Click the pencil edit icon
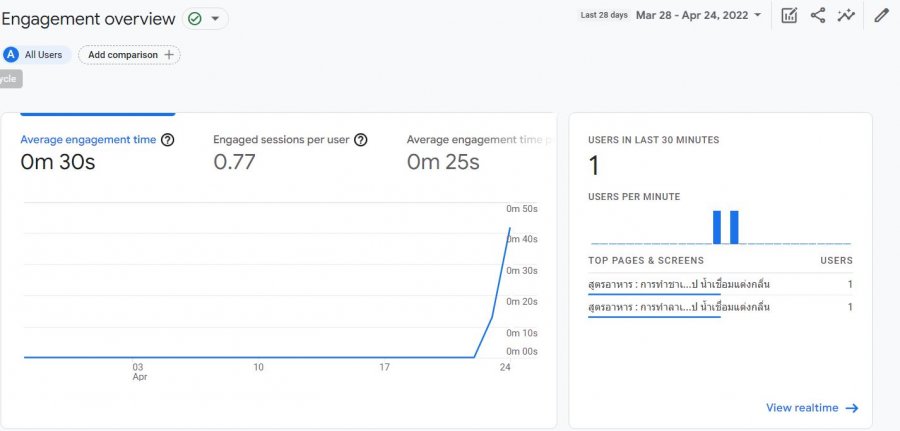Screen dimensions: 900x431 [881, 15]
